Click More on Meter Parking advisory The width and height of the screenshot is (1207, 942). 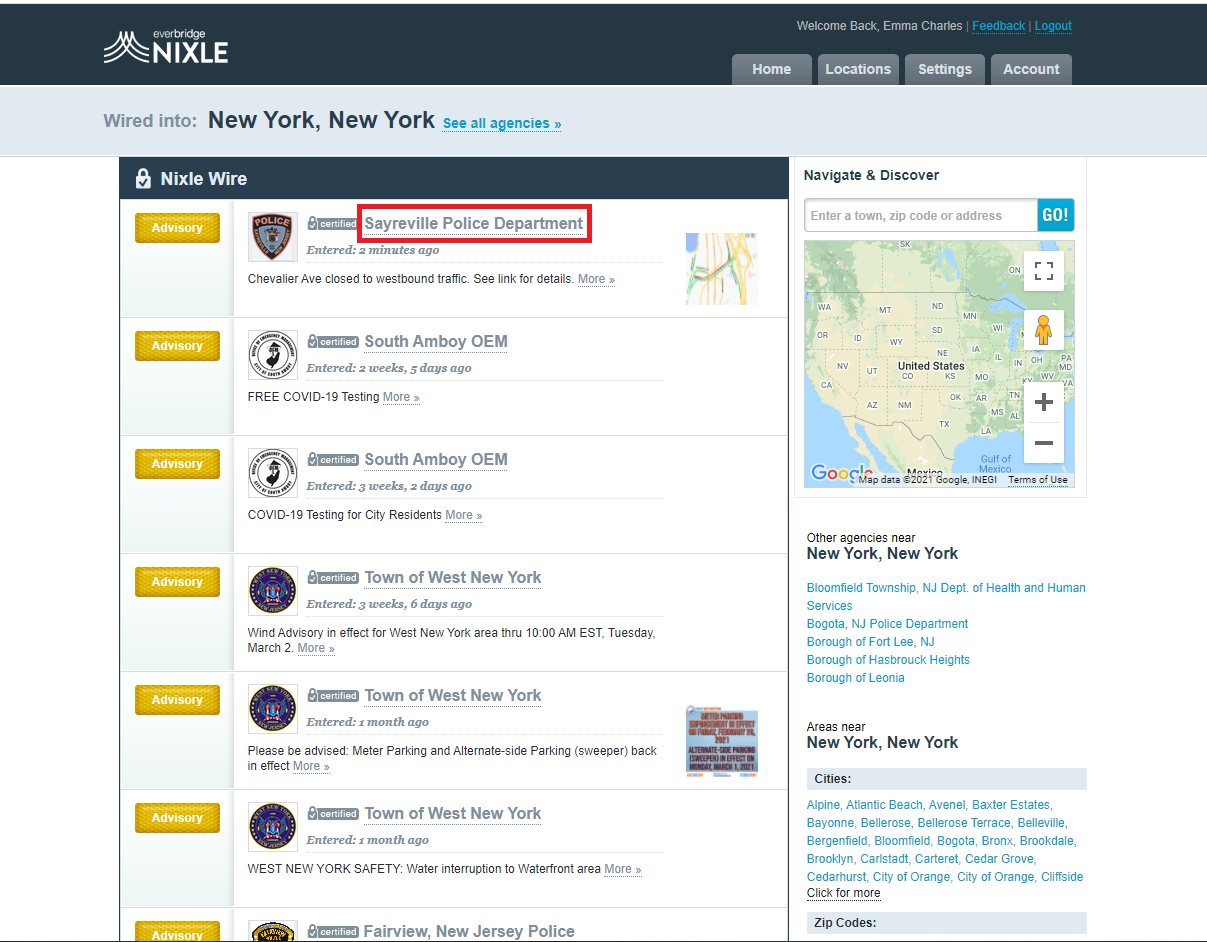[x=311, y=766]
